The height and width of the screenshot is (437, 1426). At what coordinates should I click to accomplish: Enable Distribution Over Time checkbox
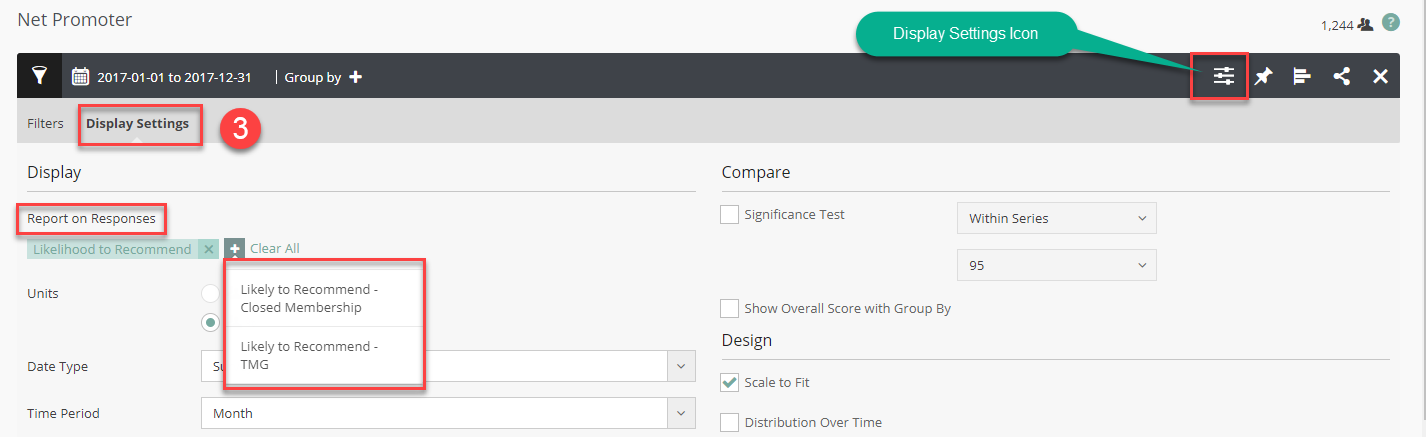point(730,422)
